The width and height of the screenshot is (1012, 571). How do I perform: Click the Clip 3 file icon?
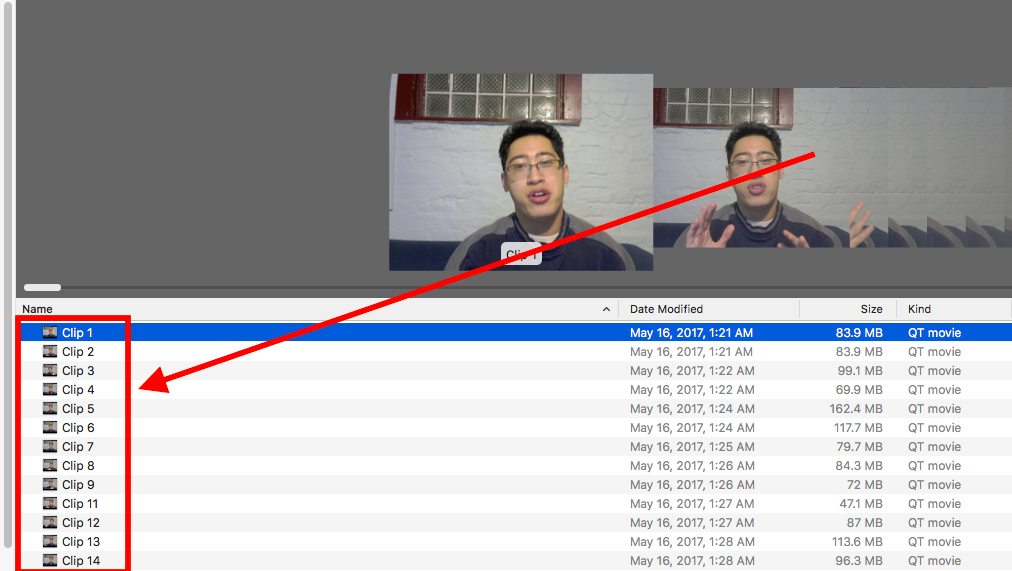[x=50, y=370]
